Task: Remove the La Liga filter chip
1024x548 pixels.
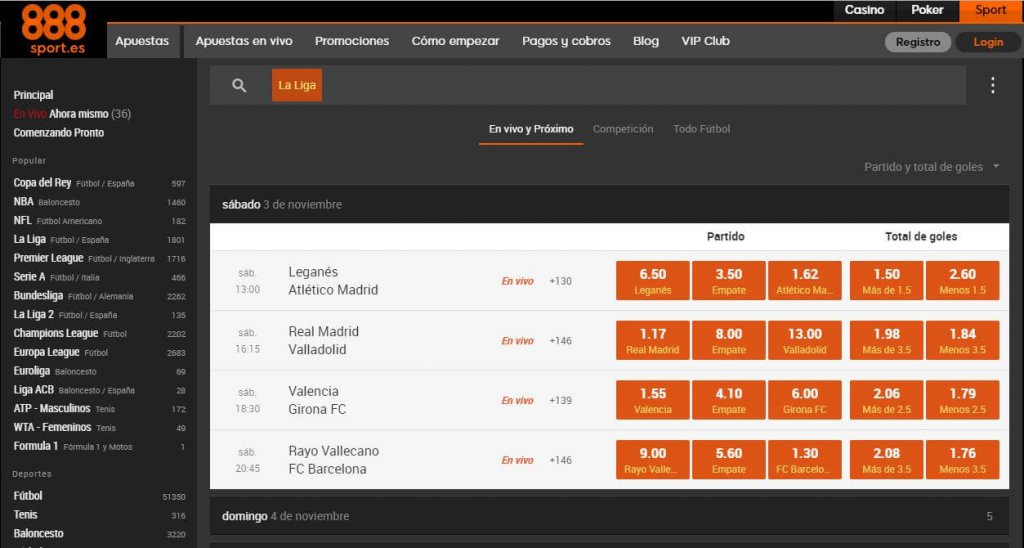Action: (x=297, y=86)
